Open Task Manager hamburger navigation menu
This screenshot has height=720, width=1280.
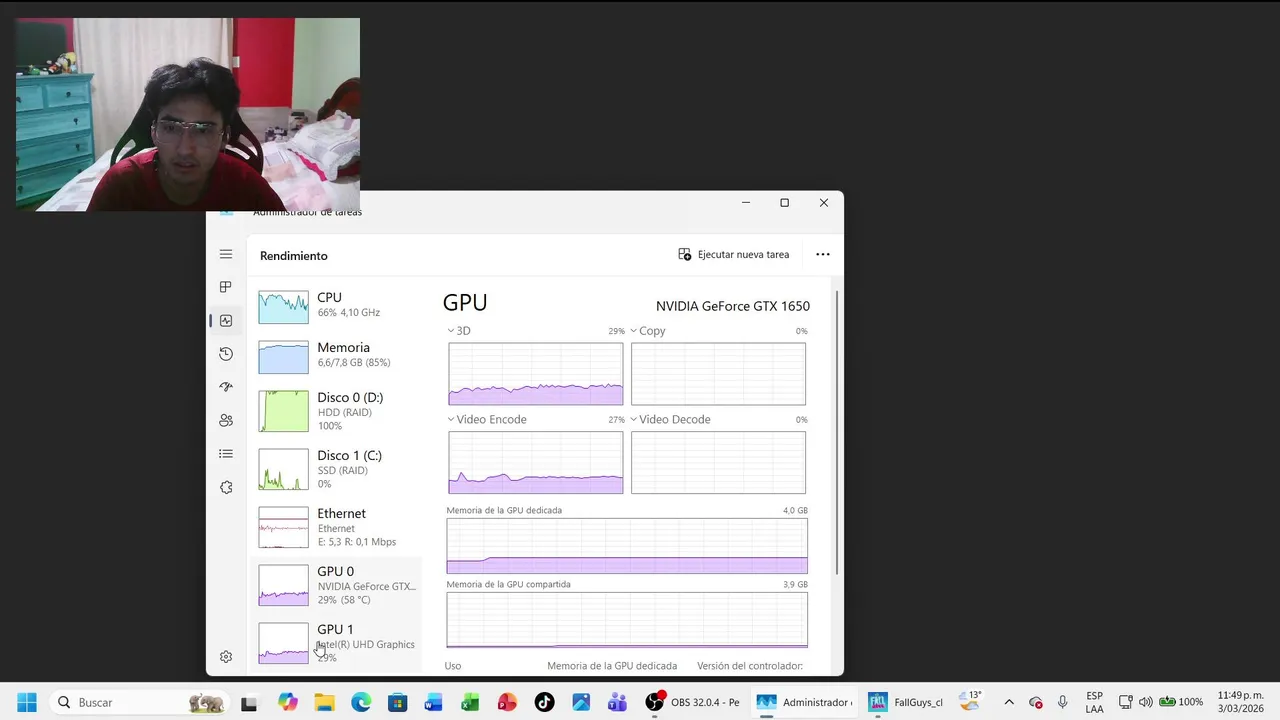coord(226,255)
